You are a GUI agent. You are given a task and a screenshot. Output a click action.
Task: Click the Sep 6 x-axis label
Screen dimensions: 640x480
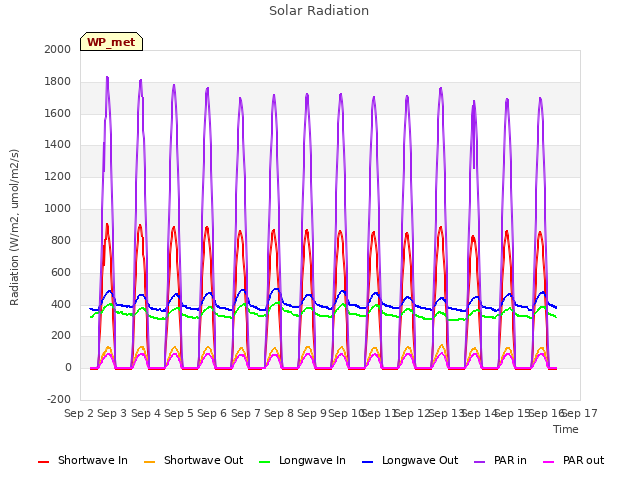pos(212,413)
